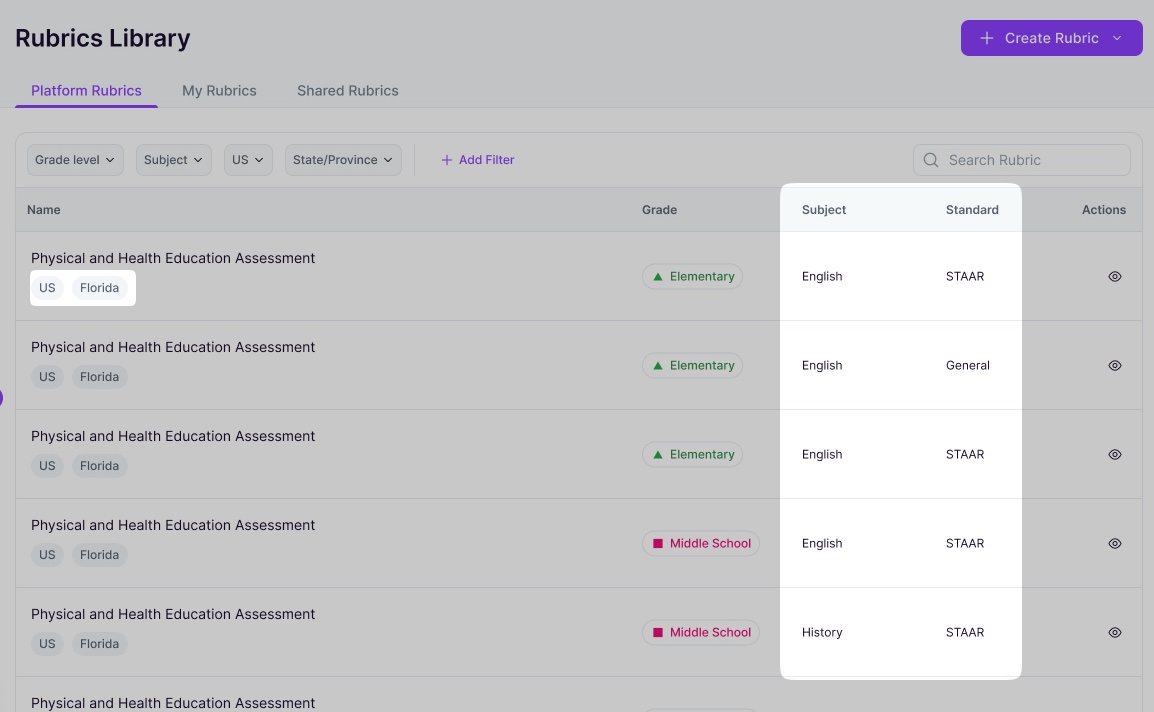
Task: Click the Subject column header
Action: (824, 210)
